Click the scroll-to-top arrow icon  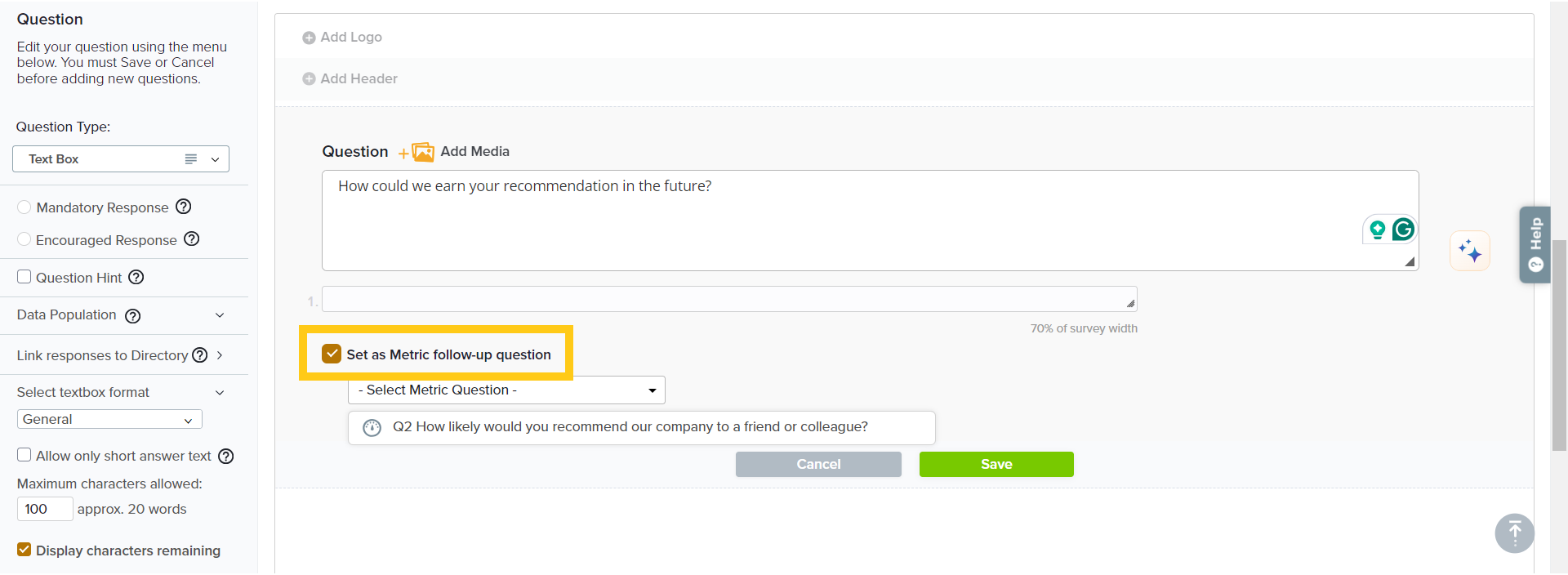tap(1514, 533)
